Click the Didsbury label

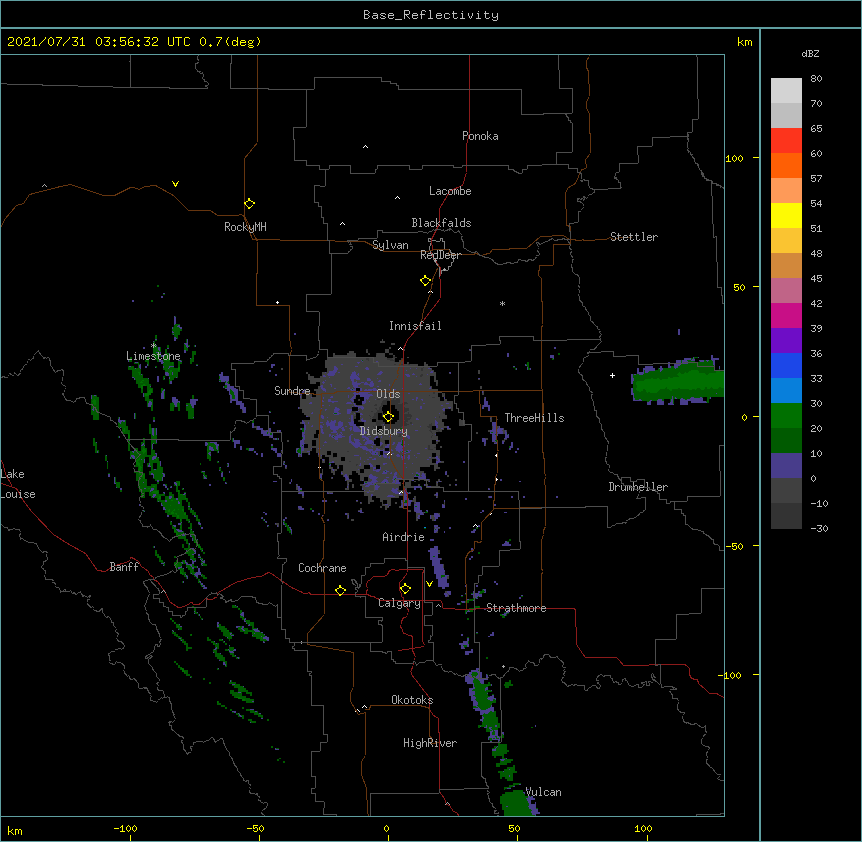[384, 431]
